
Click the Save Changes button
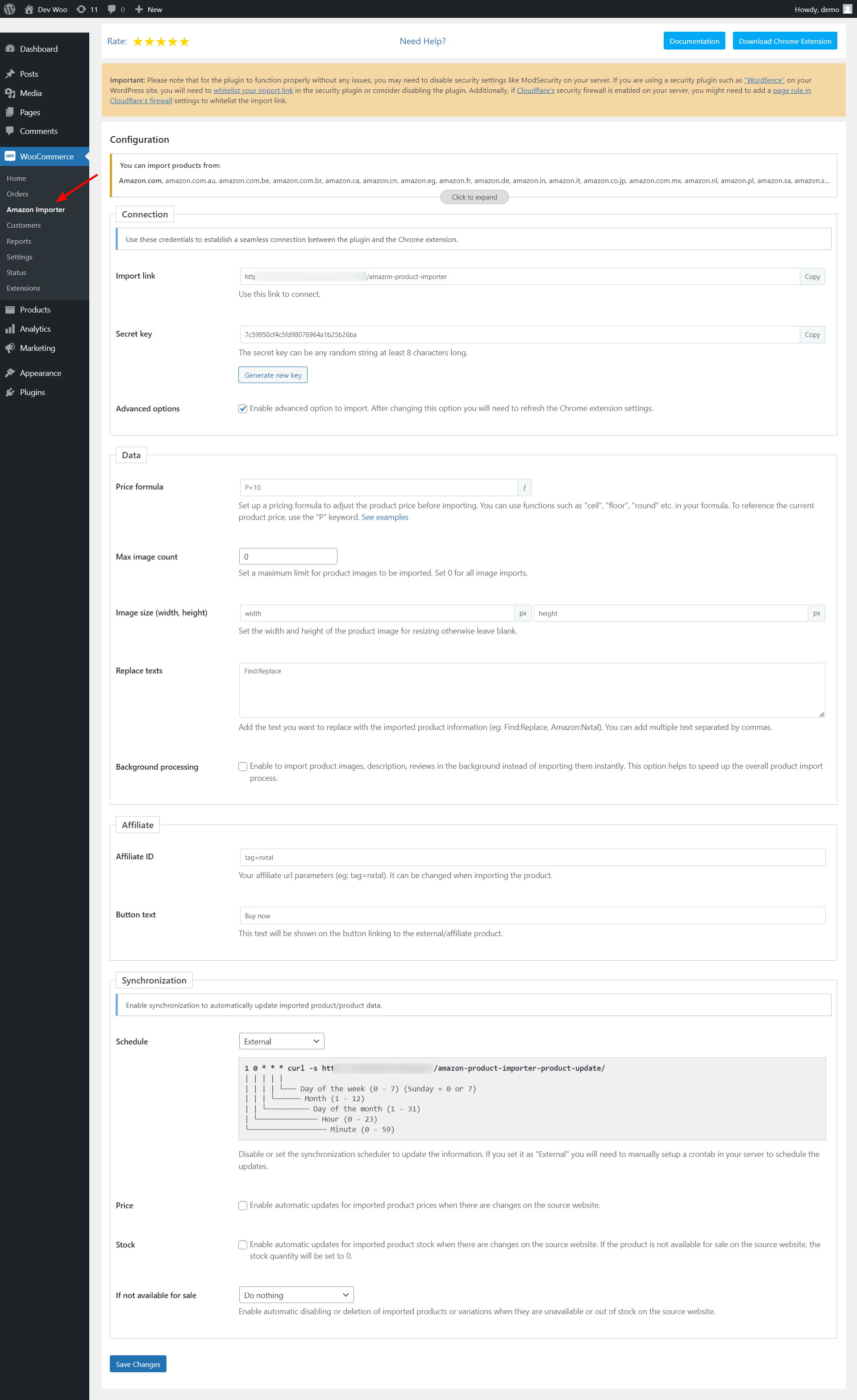pyautogui.click(x=137, y=1364)
